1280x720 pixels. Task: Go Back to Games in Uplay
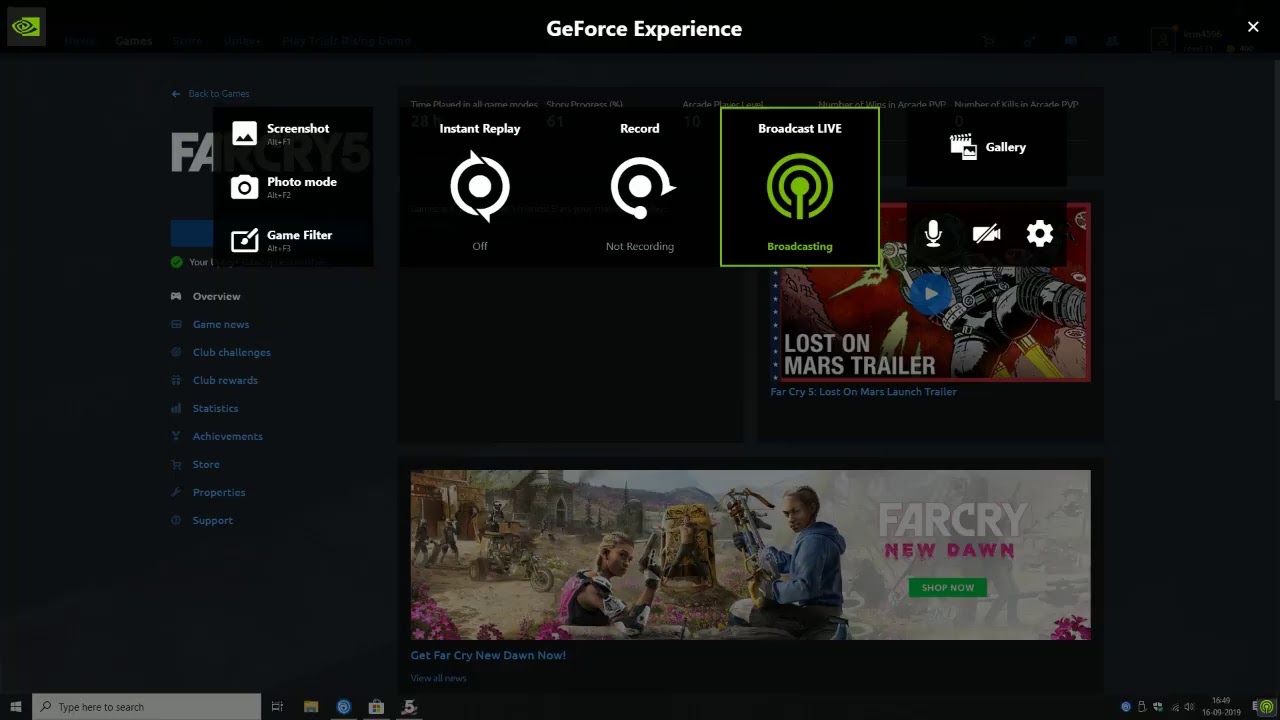pyautogui.click(x=211, y=94)
